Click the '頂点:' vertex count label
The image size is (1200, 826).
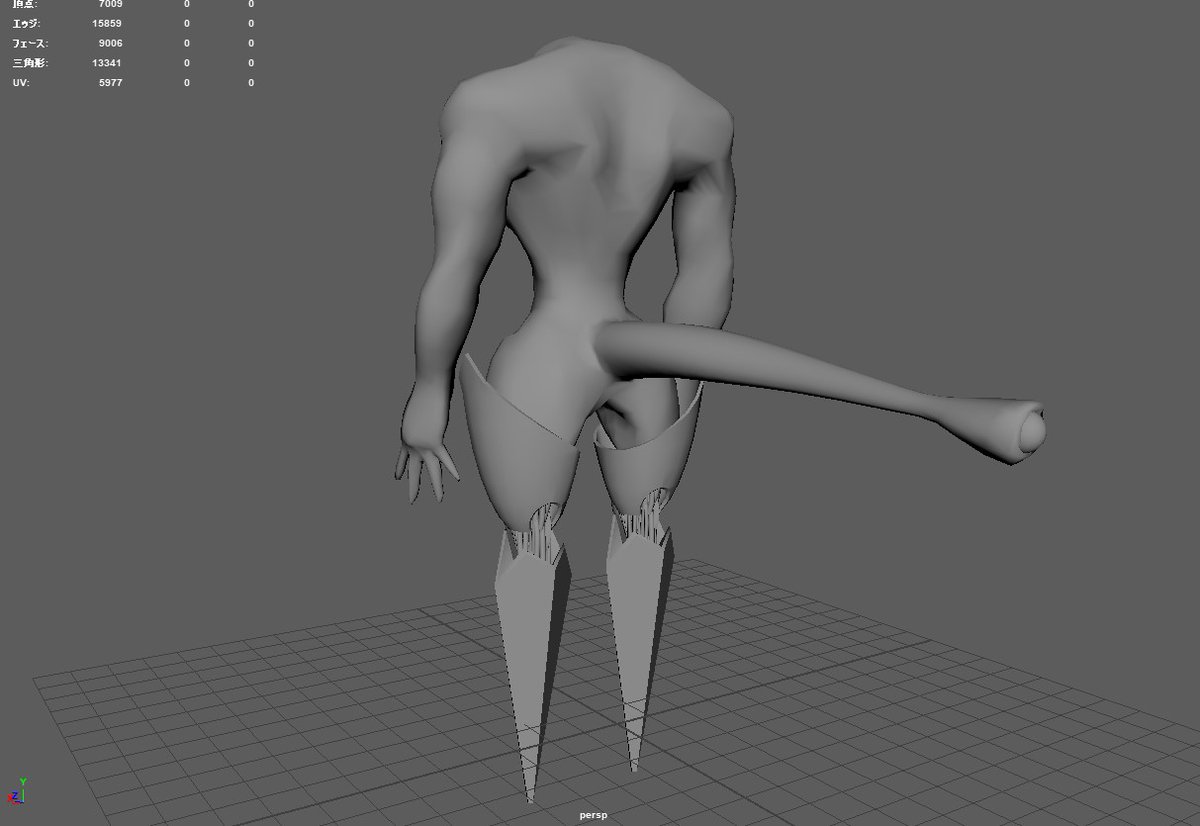[25, 4]
